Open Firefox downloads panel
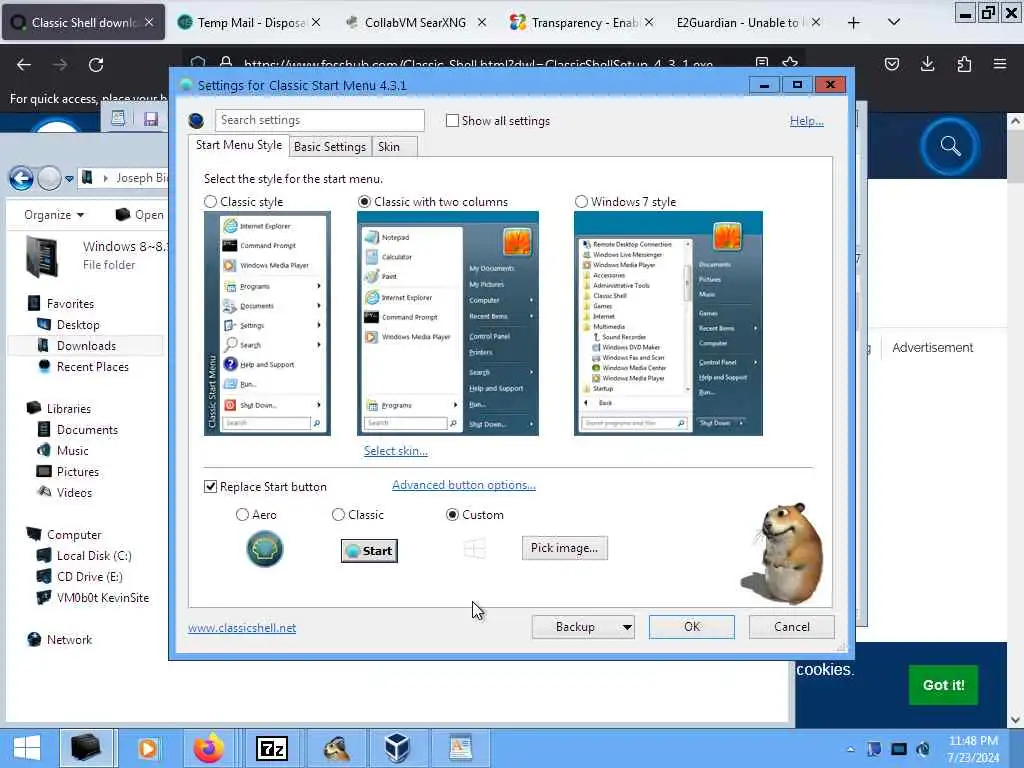 pos(927,64)
